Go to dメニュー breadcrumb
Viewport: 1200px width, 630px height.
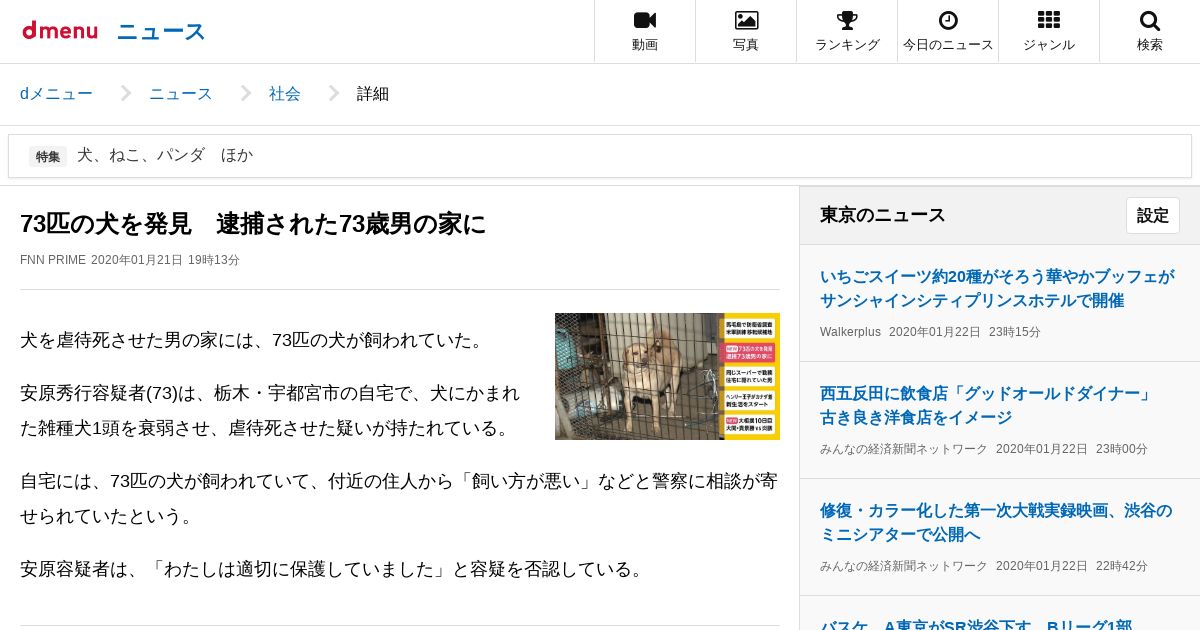[x=56, y=94]
